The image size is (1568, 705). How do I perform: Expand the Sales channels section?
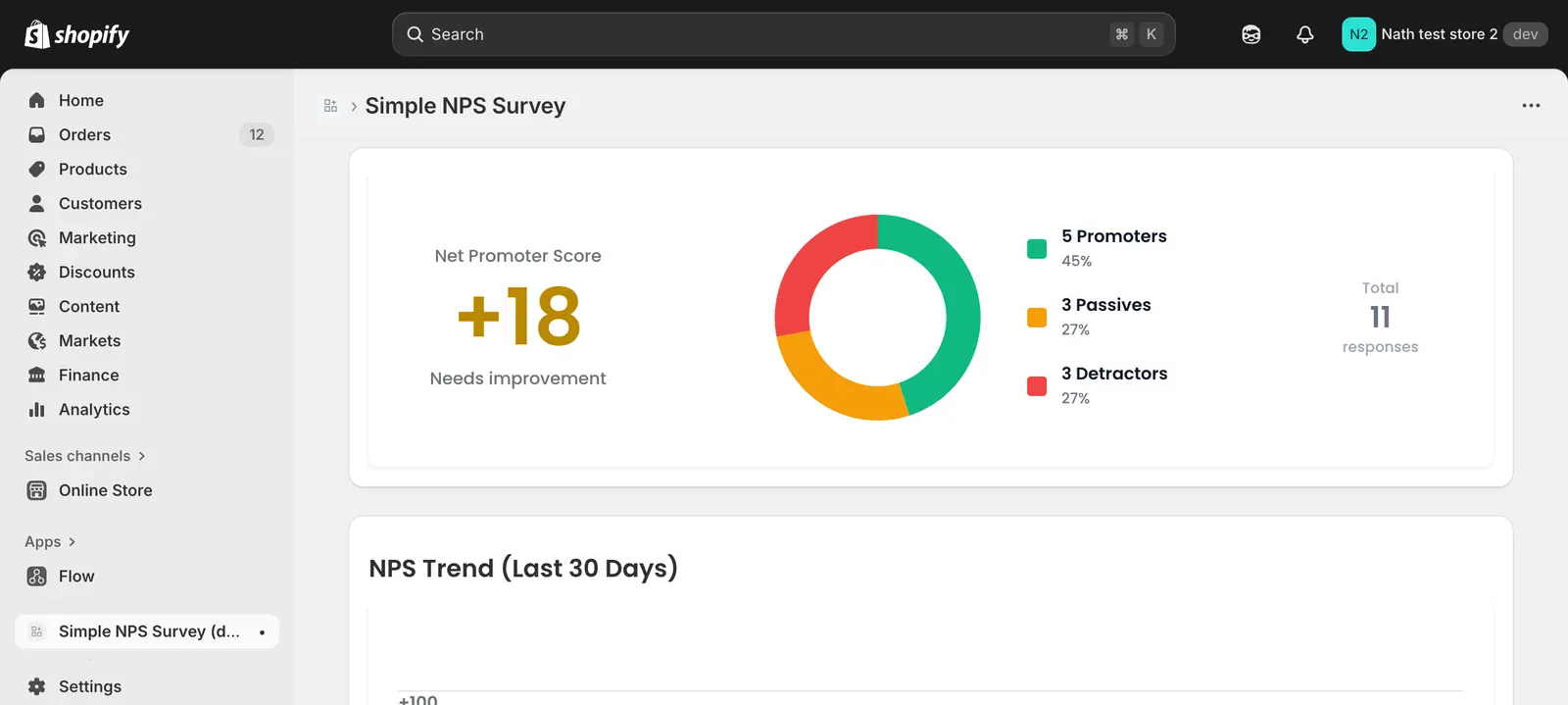(84, 456)
